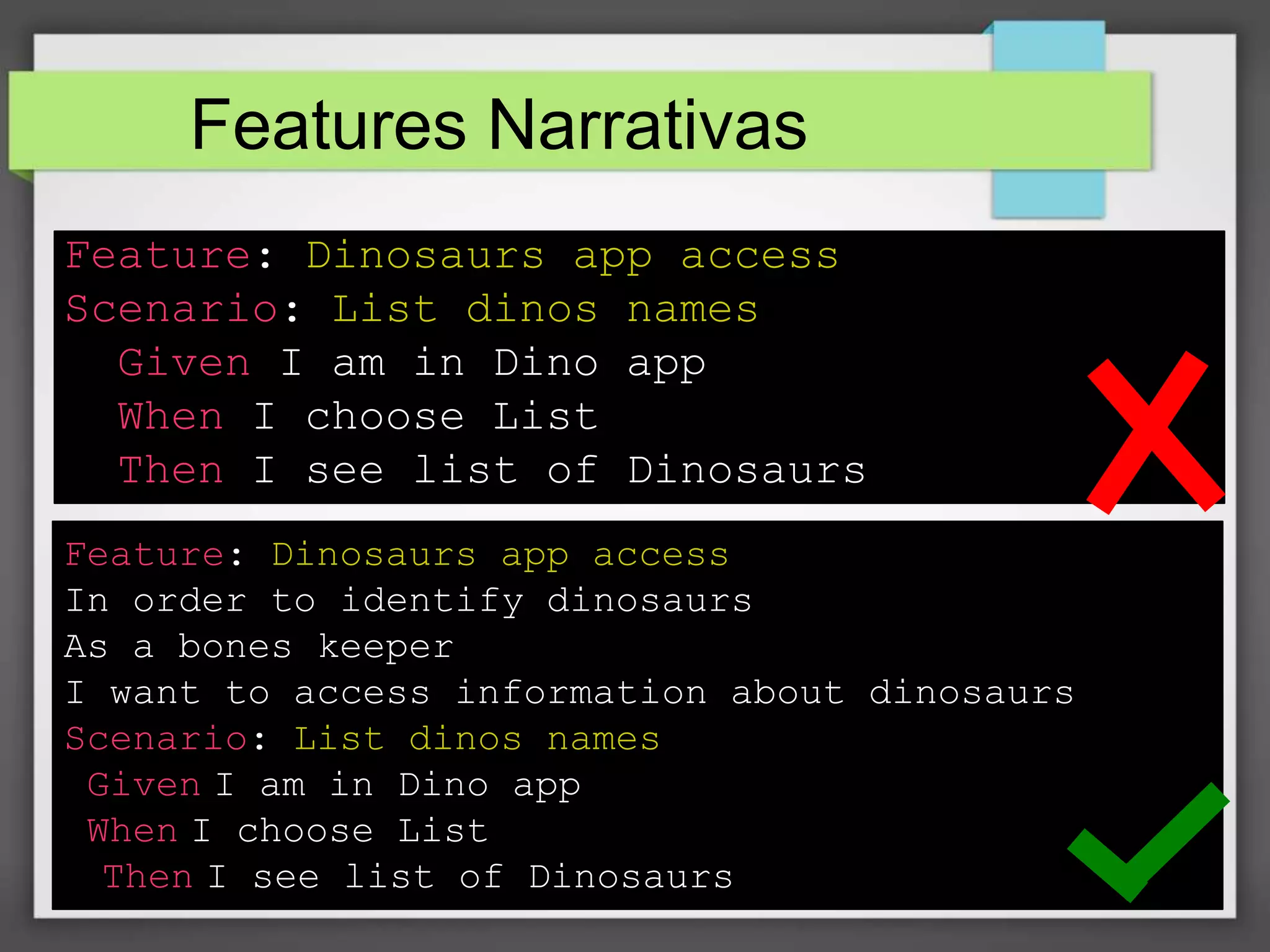This screenshot has height=952, width=1270.
Task: Click 'When I choose List' in top block
Action: (358, 416)
